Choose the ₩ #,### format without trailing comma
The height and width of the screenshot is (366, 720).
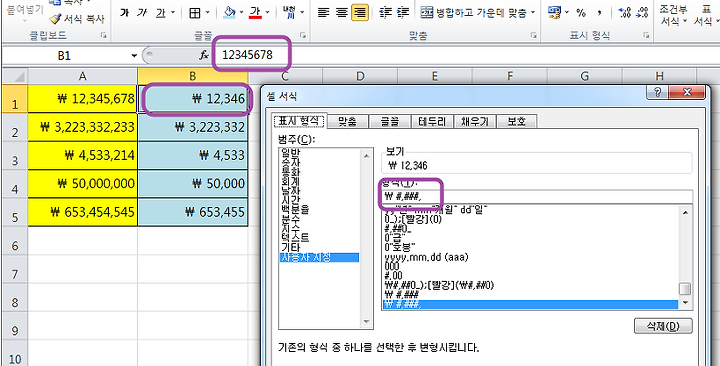(403, 294)
